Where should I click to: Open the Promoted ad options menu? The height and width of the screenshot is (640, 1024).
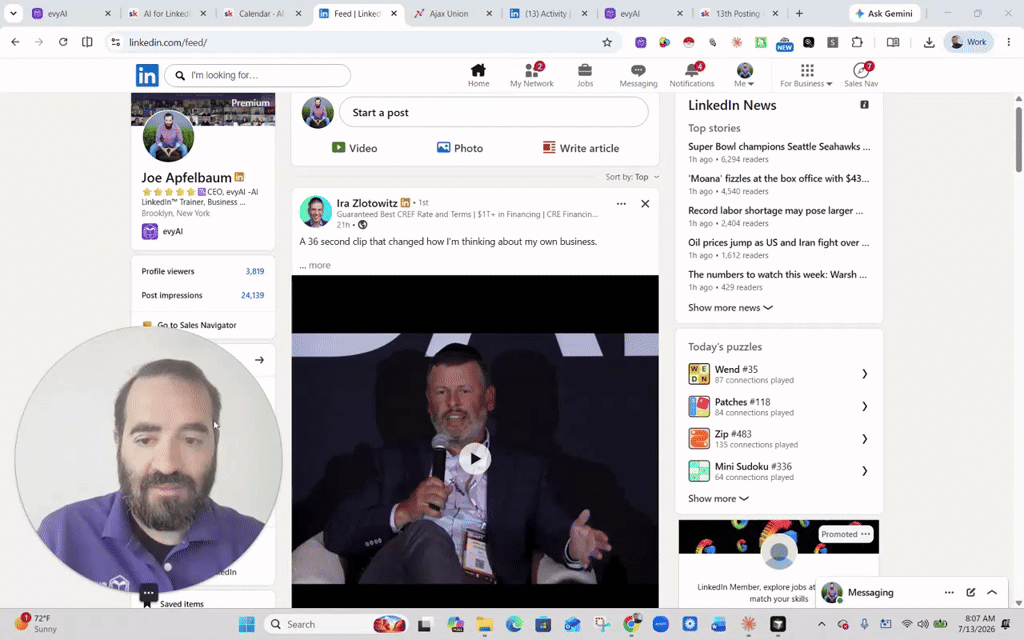[x=865, y=534]
